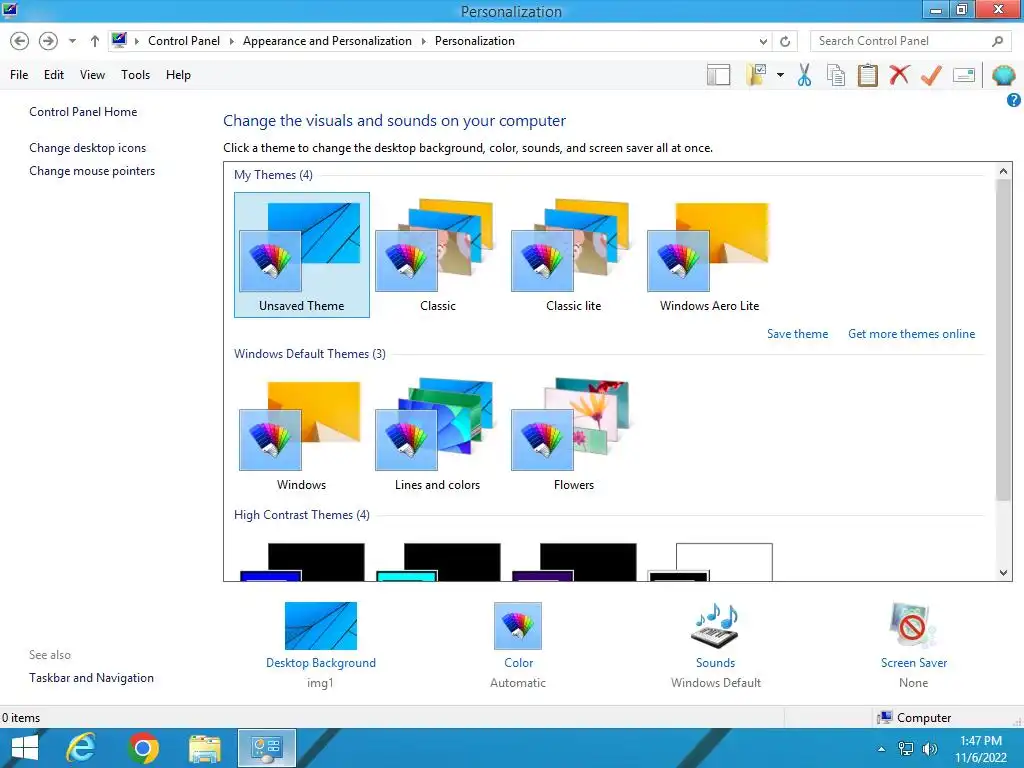Click theme list scroll down arrow
Image resolution: width=1024 pixels, height=768 pixels.
(1003, 573)
